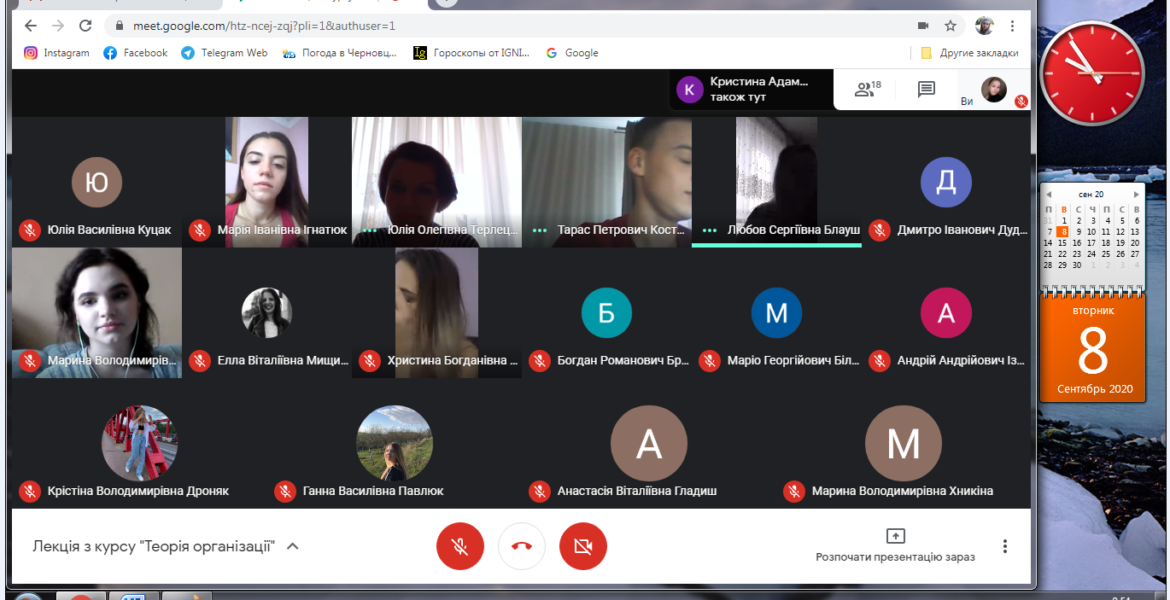Click the dots icon on Тарас Петрович Кост tile

pos(539,230)
